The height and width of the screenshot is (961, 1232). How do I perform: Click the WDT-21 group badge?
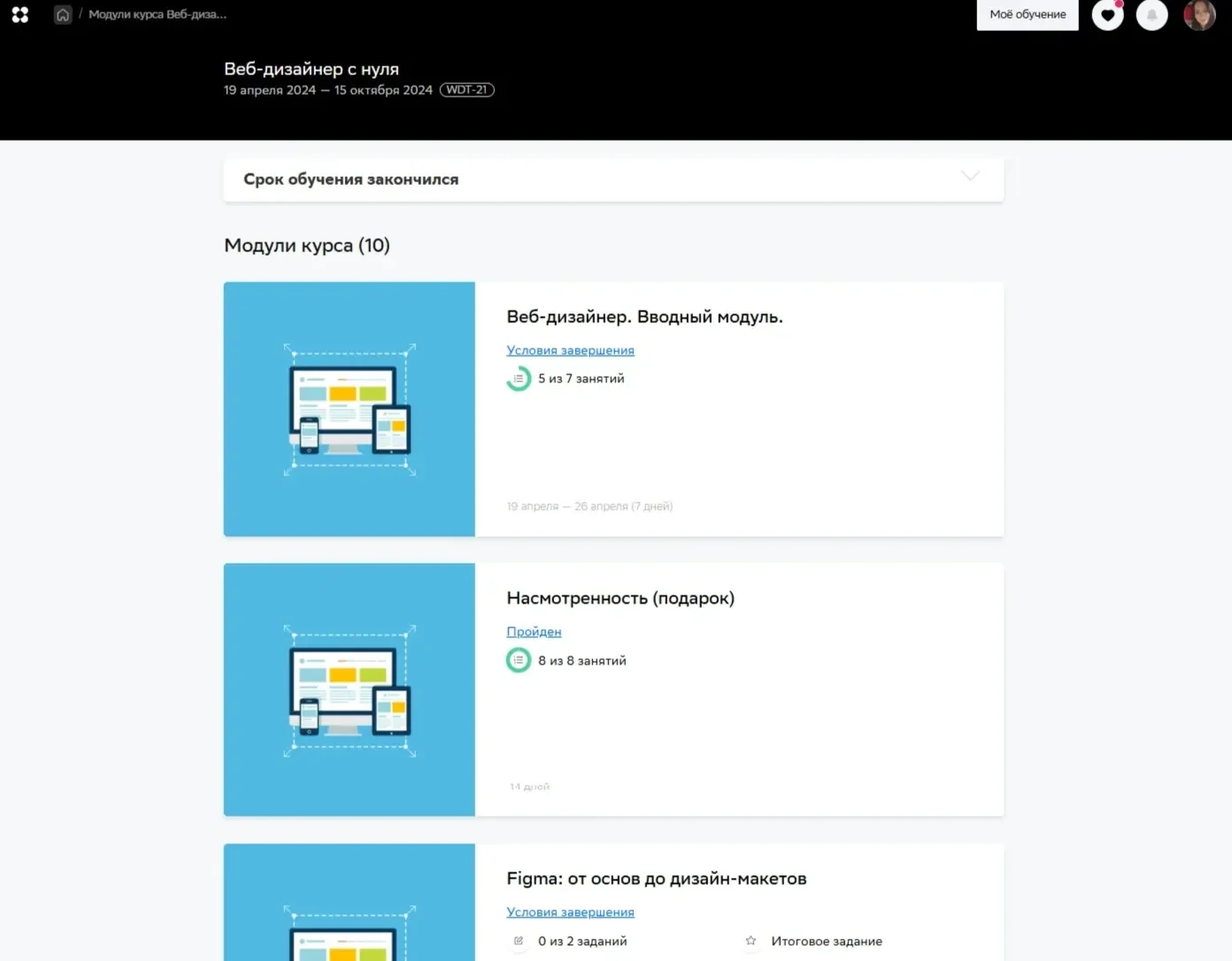click(467, 90)
